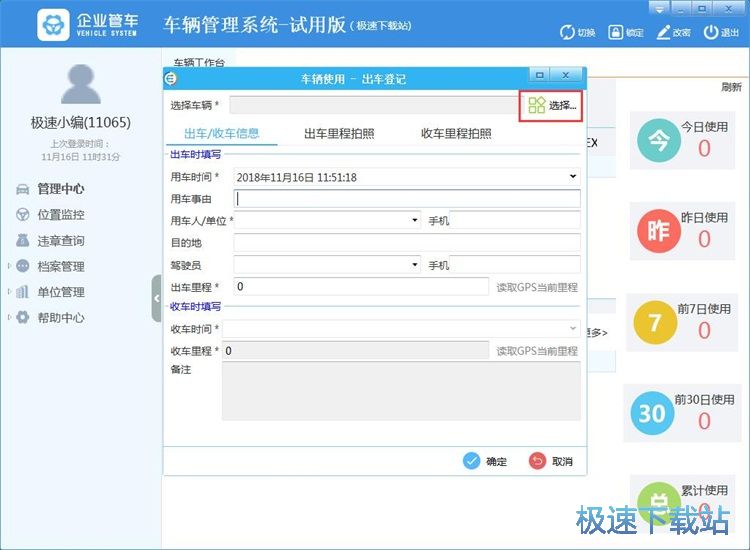Viewport: 750px width, 550px height.
Task: Click the 切换 switch user icon
Action: pyautogui.click(x=567, y=33)
